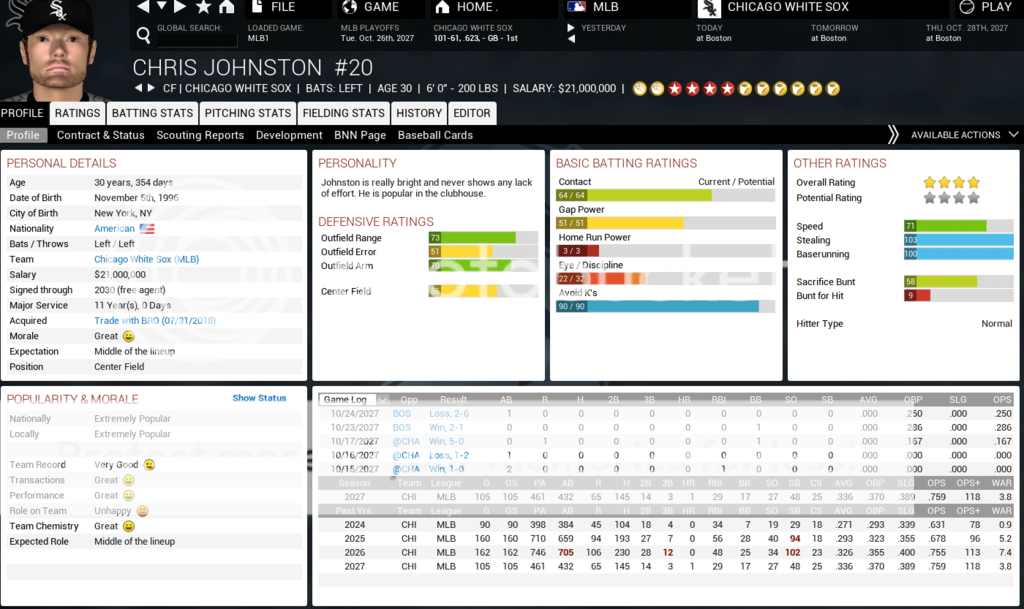Click the star bookmark icon
Image resolution: width=1024 pixels, height=609 pixels.
204,7
